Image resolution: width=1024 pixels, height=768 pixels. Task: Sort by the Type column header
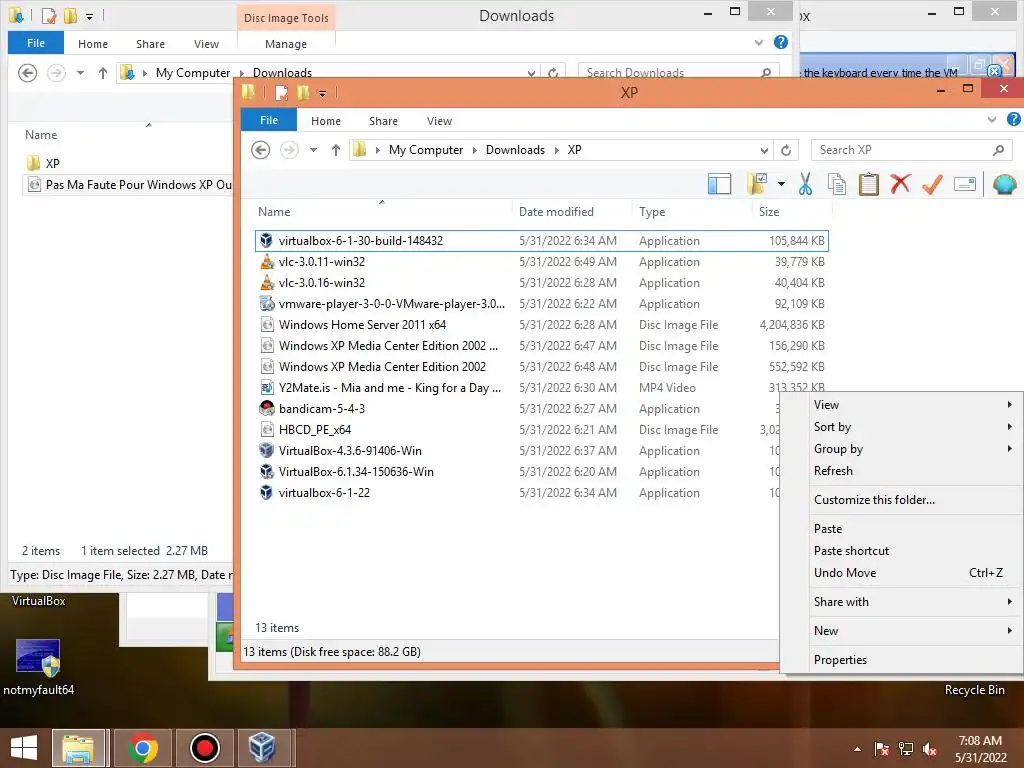pos(692,212)
